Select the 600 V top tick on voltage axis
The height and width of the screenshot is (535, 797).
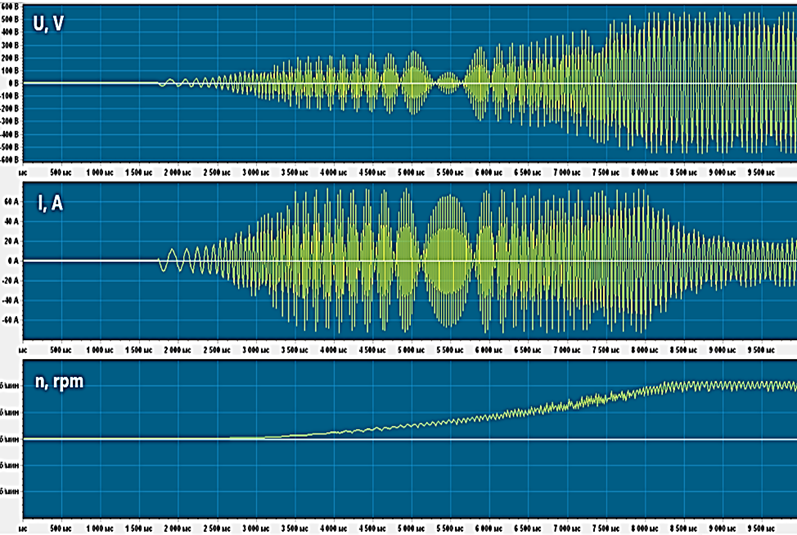11,4
